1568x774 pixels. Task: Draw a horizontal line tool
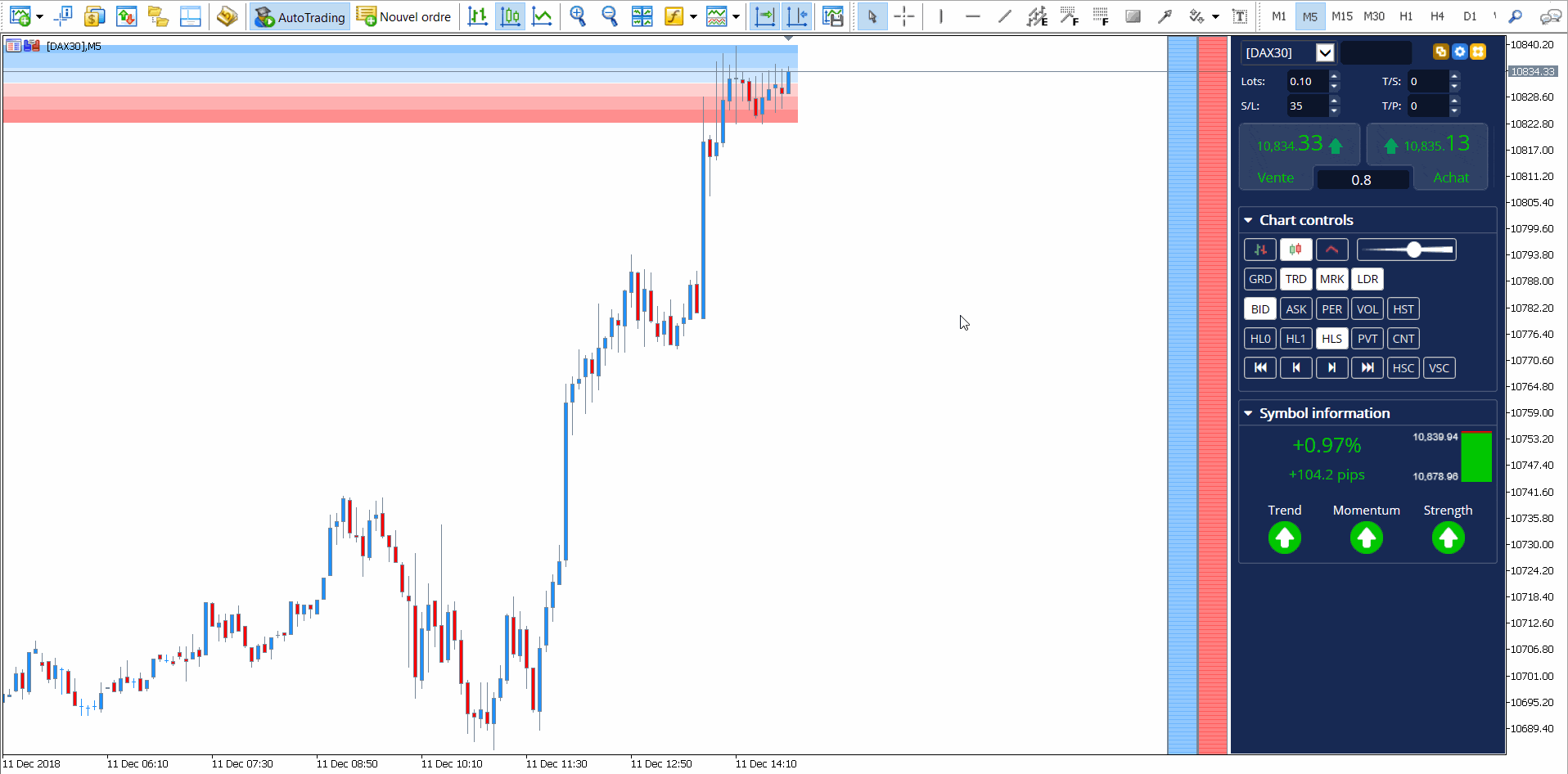tap(973, 16)
